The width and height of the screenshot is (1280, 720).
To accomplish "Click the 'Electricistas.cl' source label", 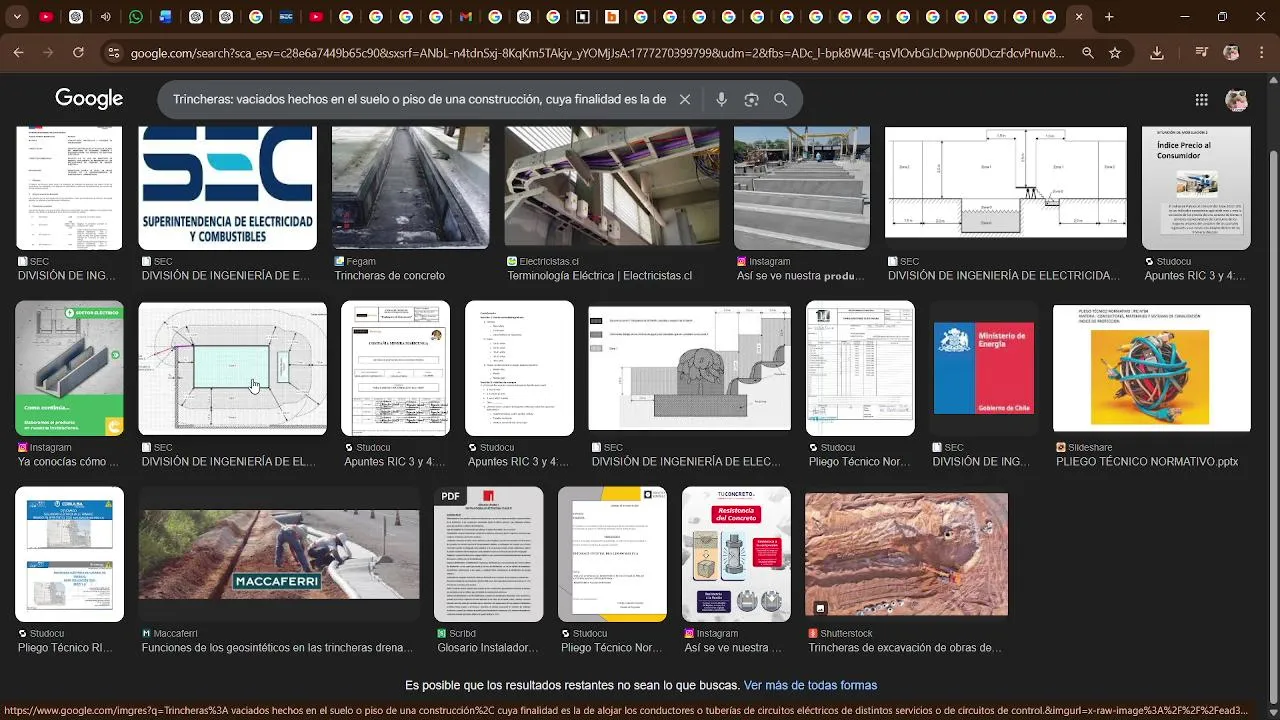I will (x=549, y=261).
